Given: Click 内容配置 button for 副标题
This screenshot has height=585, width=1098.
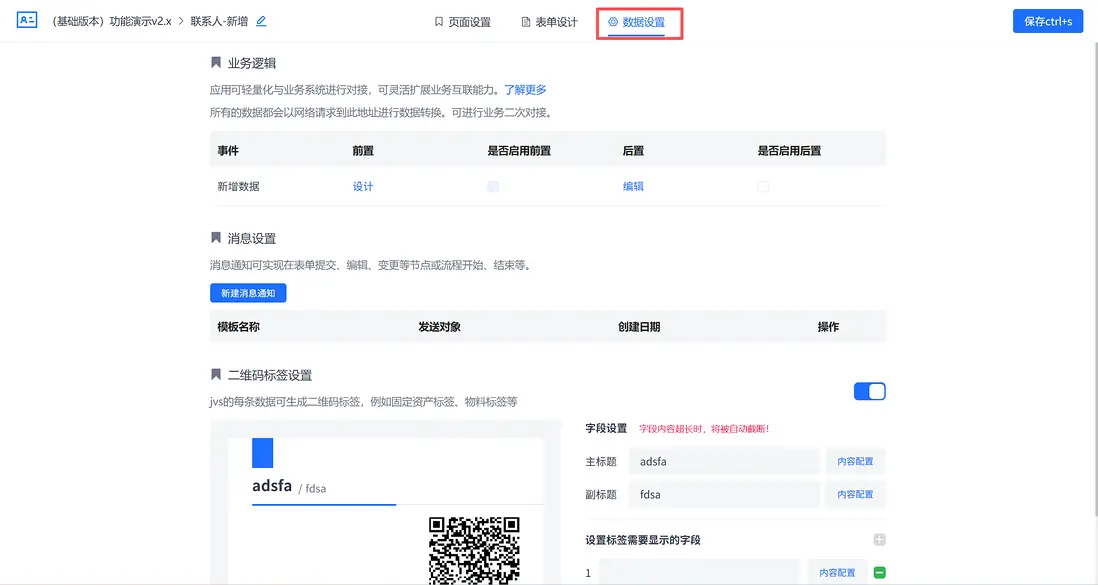Looking at the screenshot, I should point(855,495).
